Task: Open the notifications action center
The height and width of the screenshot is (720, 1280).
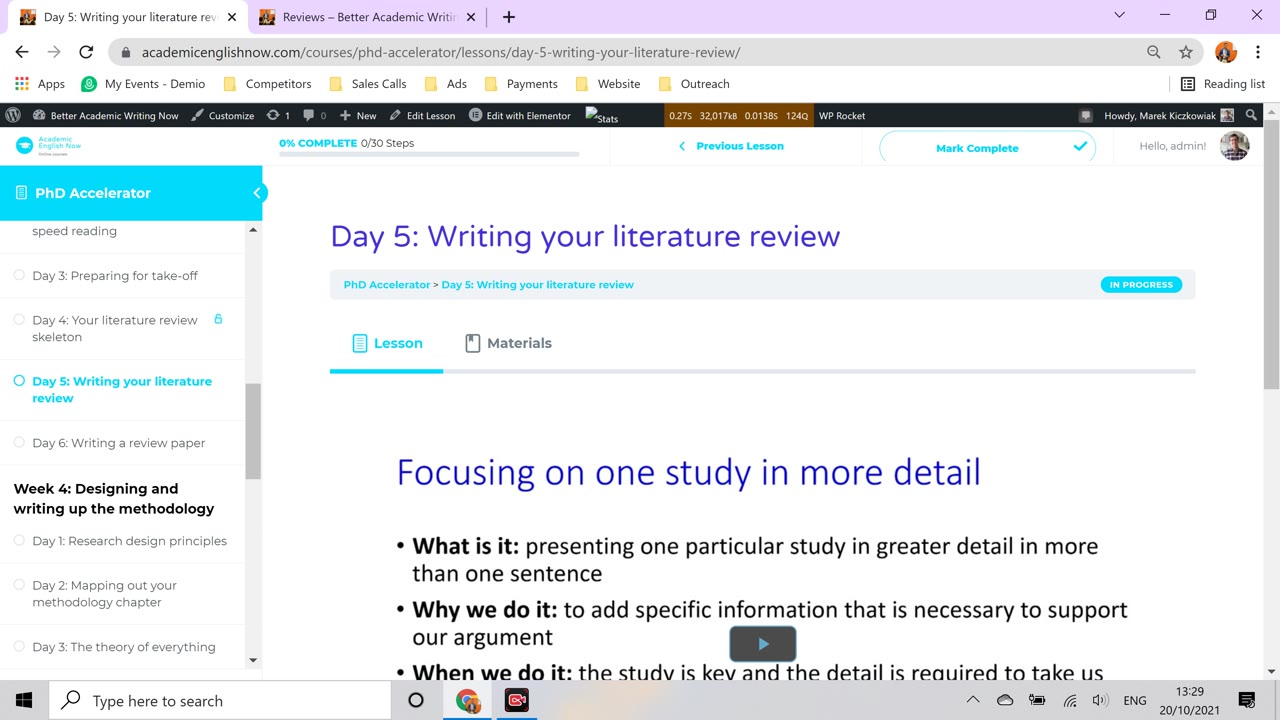Action: [1247, 700]
